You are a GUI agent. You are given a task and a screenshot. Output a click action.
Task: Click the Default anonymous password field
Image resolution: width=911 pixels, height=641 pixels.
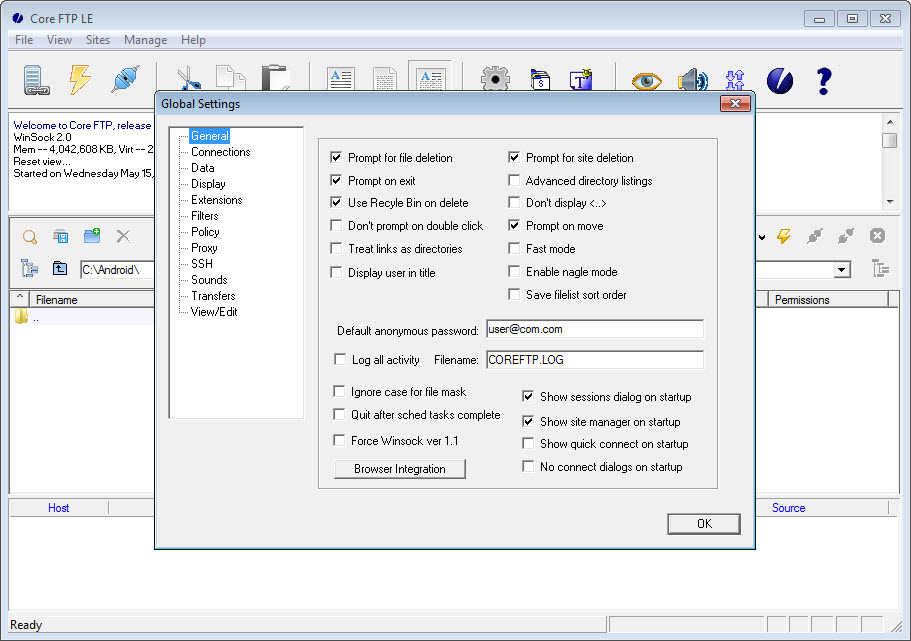(594, 329)
